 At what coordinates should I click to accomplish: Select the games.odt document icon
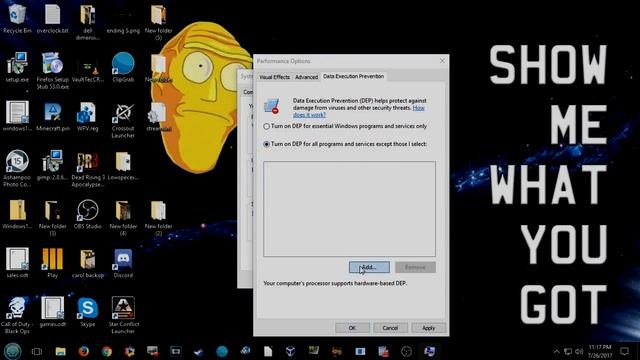click(52, 312)
